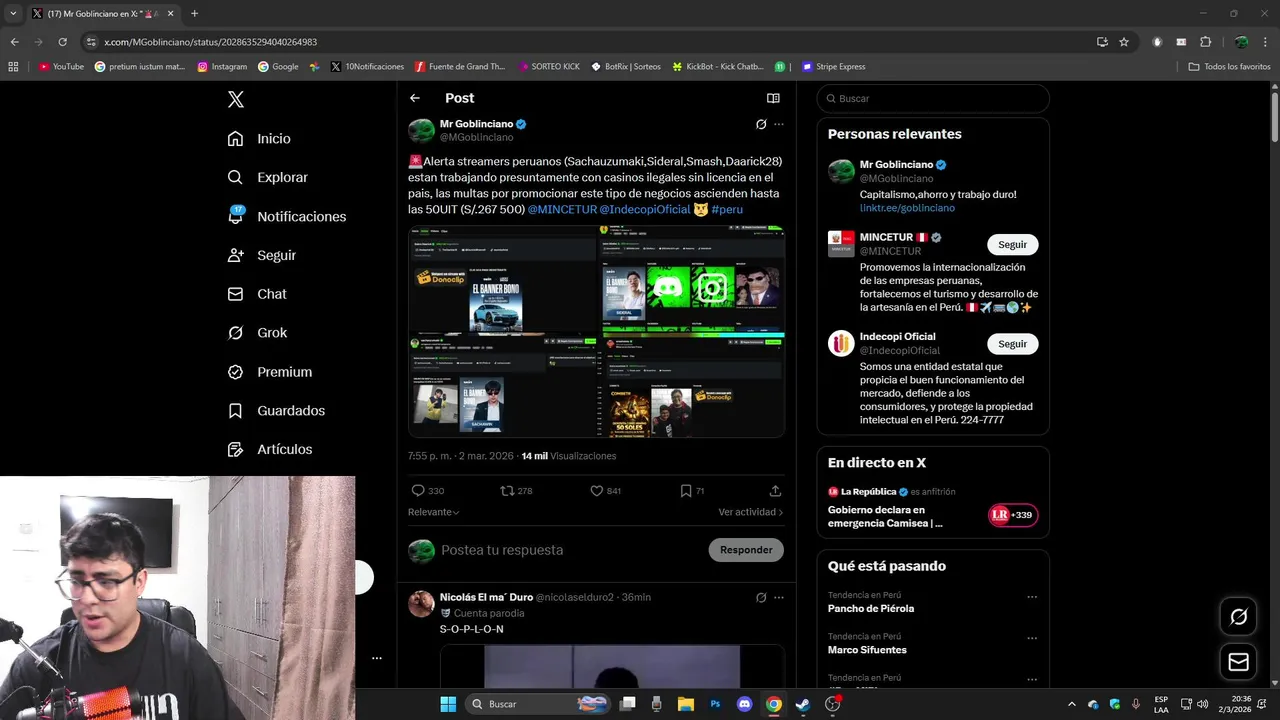Reload the page in Chrome
Screen dimensions: 1280x720
62,42
